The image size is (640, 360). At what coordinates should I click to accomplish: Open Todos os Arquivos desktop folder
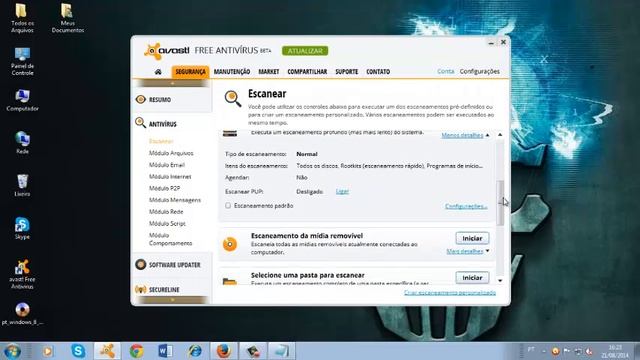[x=22, y=18]
